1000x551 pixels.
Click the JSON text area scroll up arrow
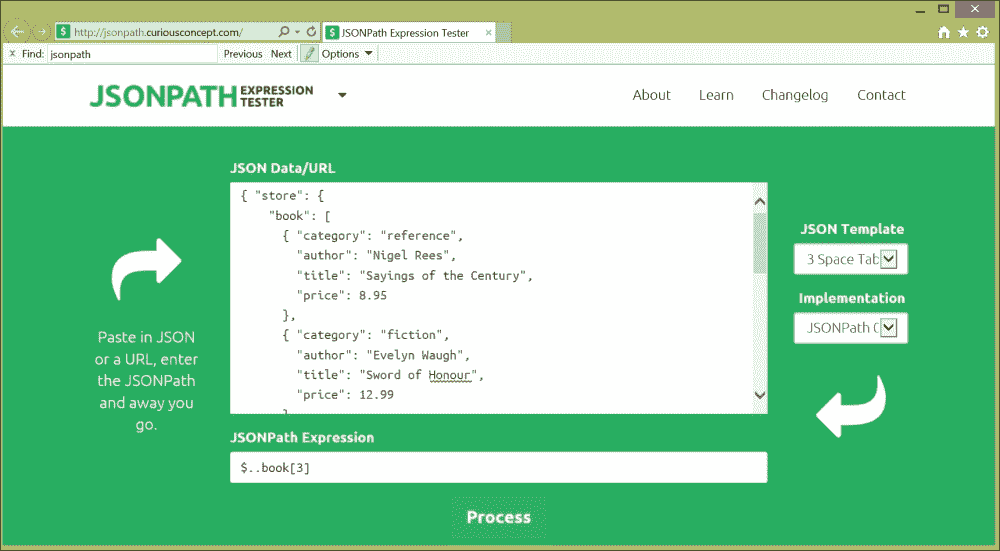(x=760, y=202)
